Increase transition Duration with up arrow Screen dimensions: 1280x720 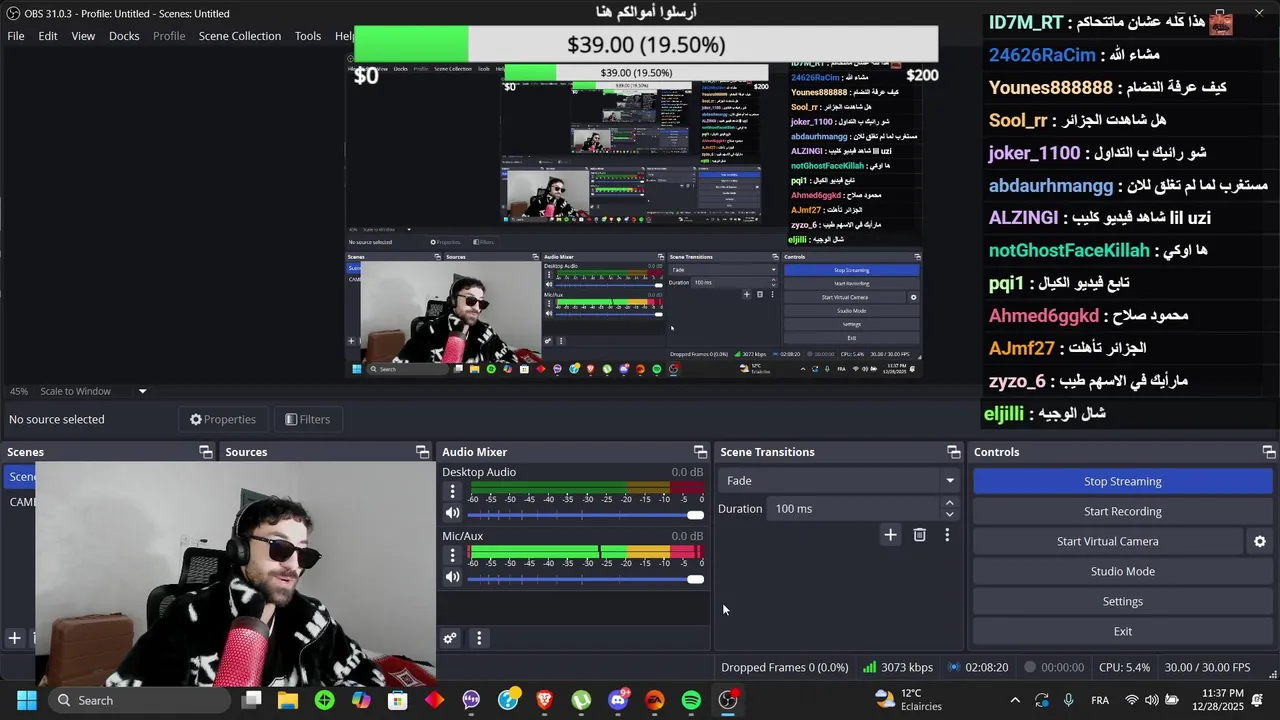[x=949, y=503]
